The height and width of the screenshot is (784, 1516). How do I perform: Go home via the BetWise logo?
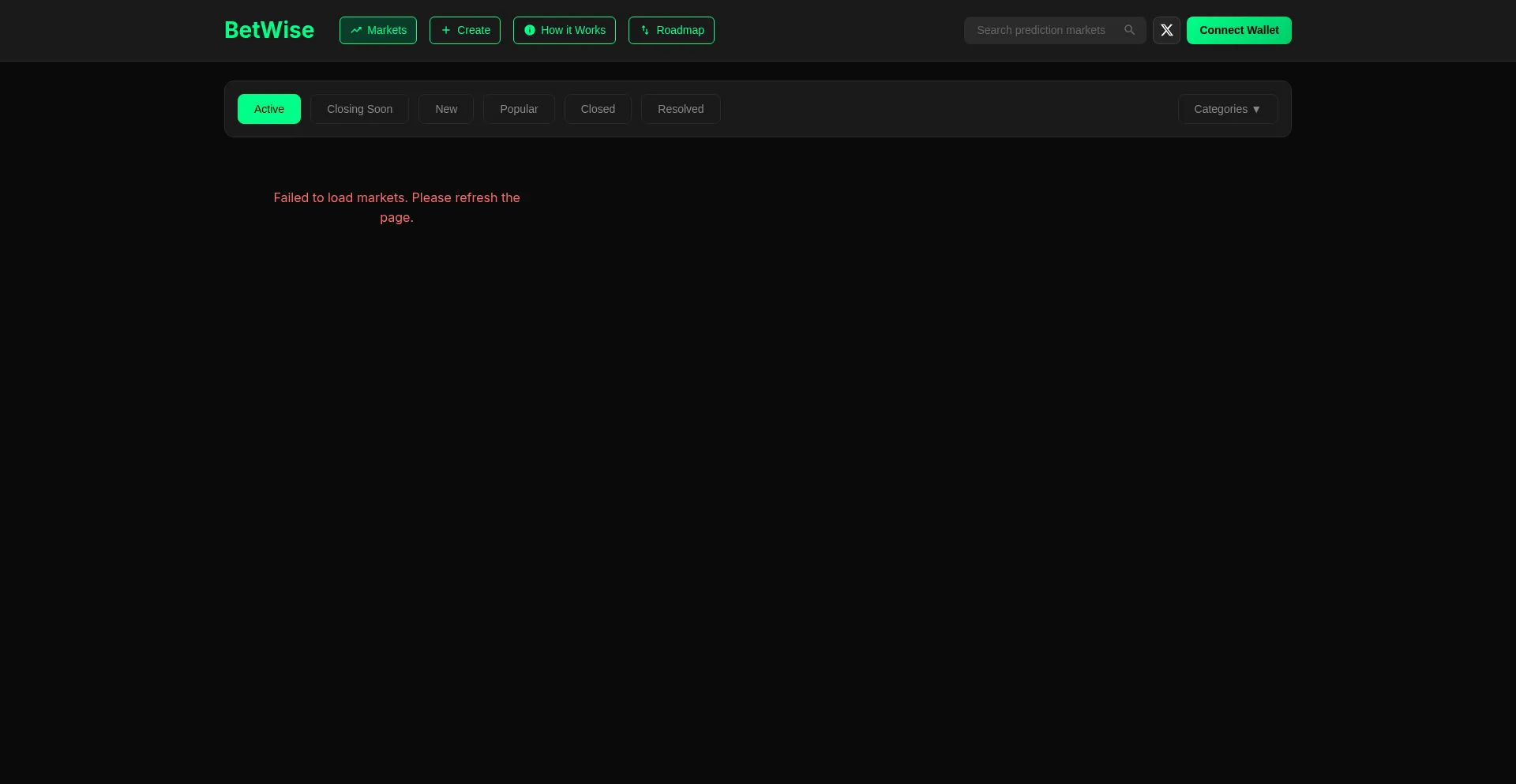269,30
